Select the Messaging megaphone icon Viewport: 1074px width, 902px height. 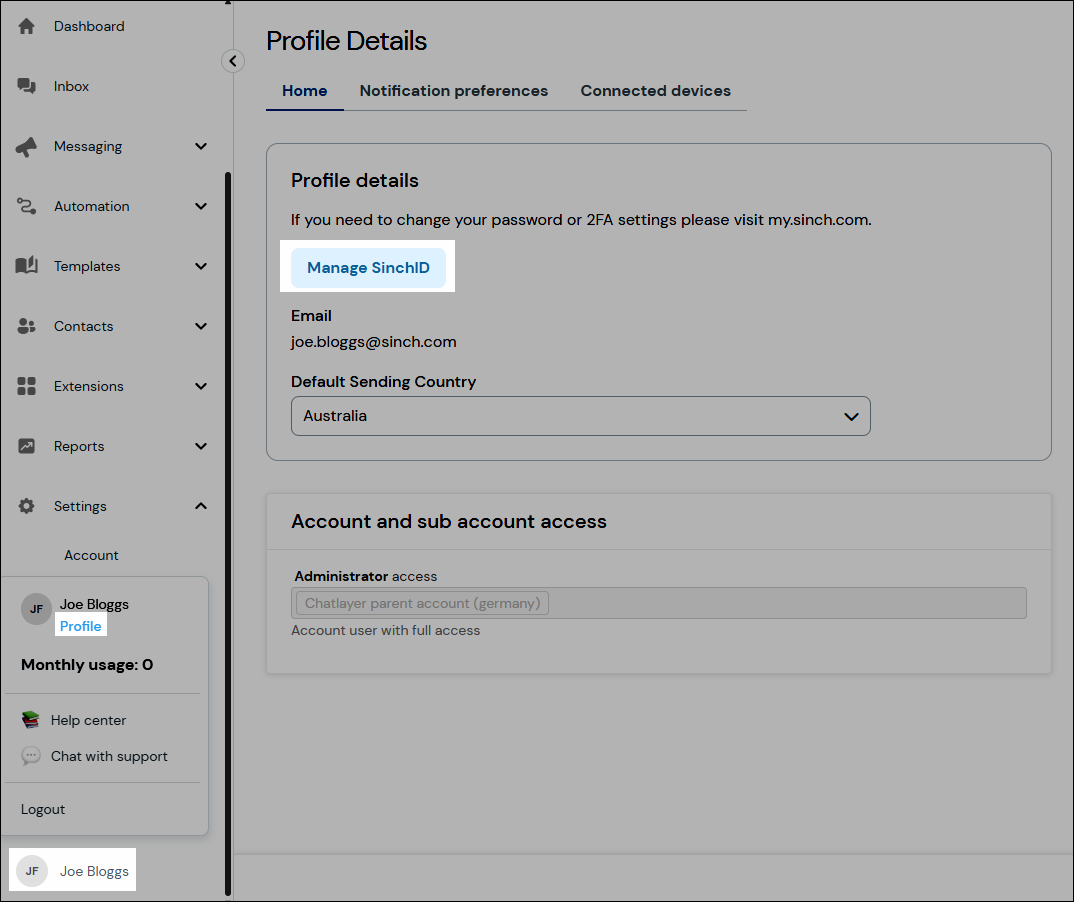(27, 146)
